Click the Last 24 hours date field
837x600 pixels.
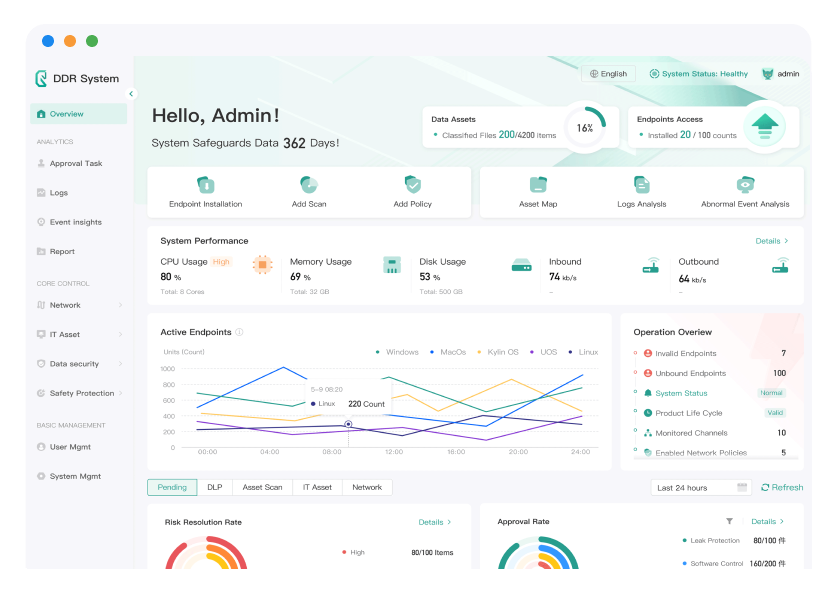[x=700, y=487]
